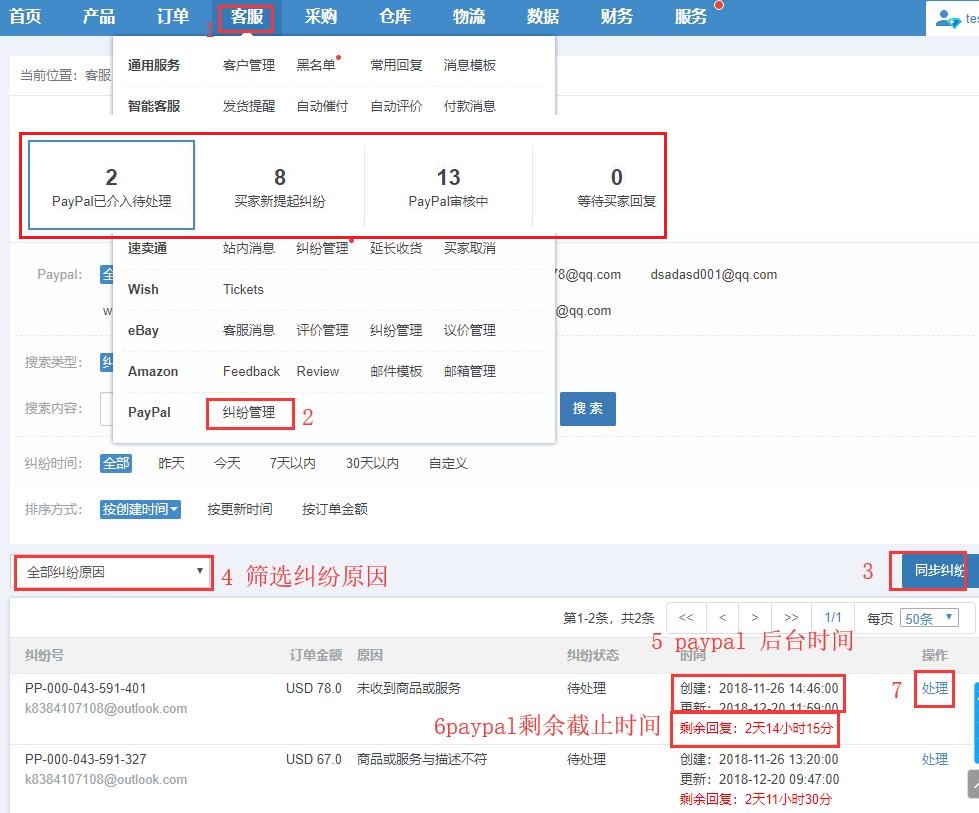979x813 pixels.
Task: Click the 同步纠纷 button
Action: pyautogui.click(x=939, y=570)
